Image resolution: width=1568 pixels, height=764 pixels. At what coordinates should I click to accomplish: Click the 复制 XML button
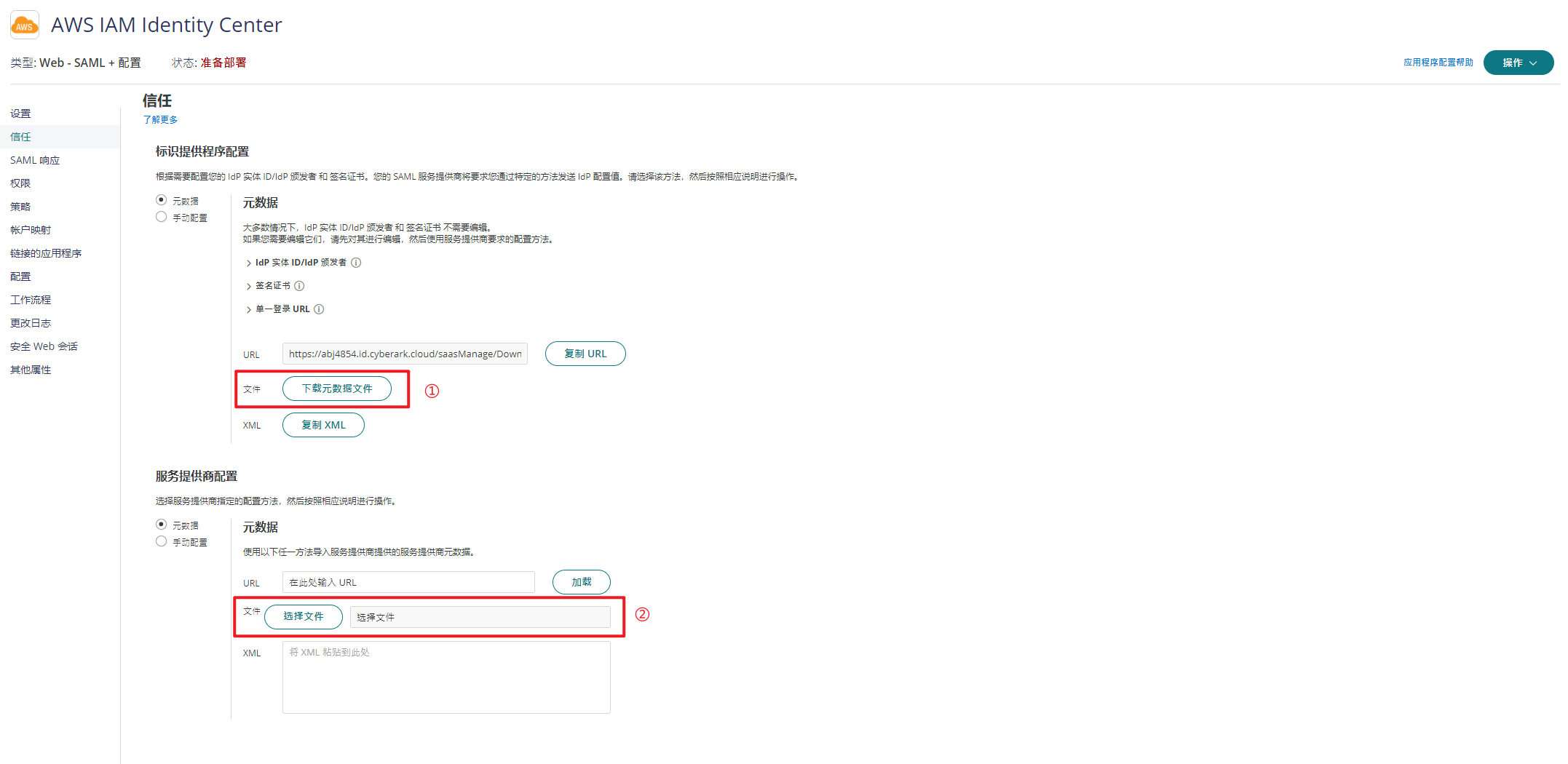point(323,425)
